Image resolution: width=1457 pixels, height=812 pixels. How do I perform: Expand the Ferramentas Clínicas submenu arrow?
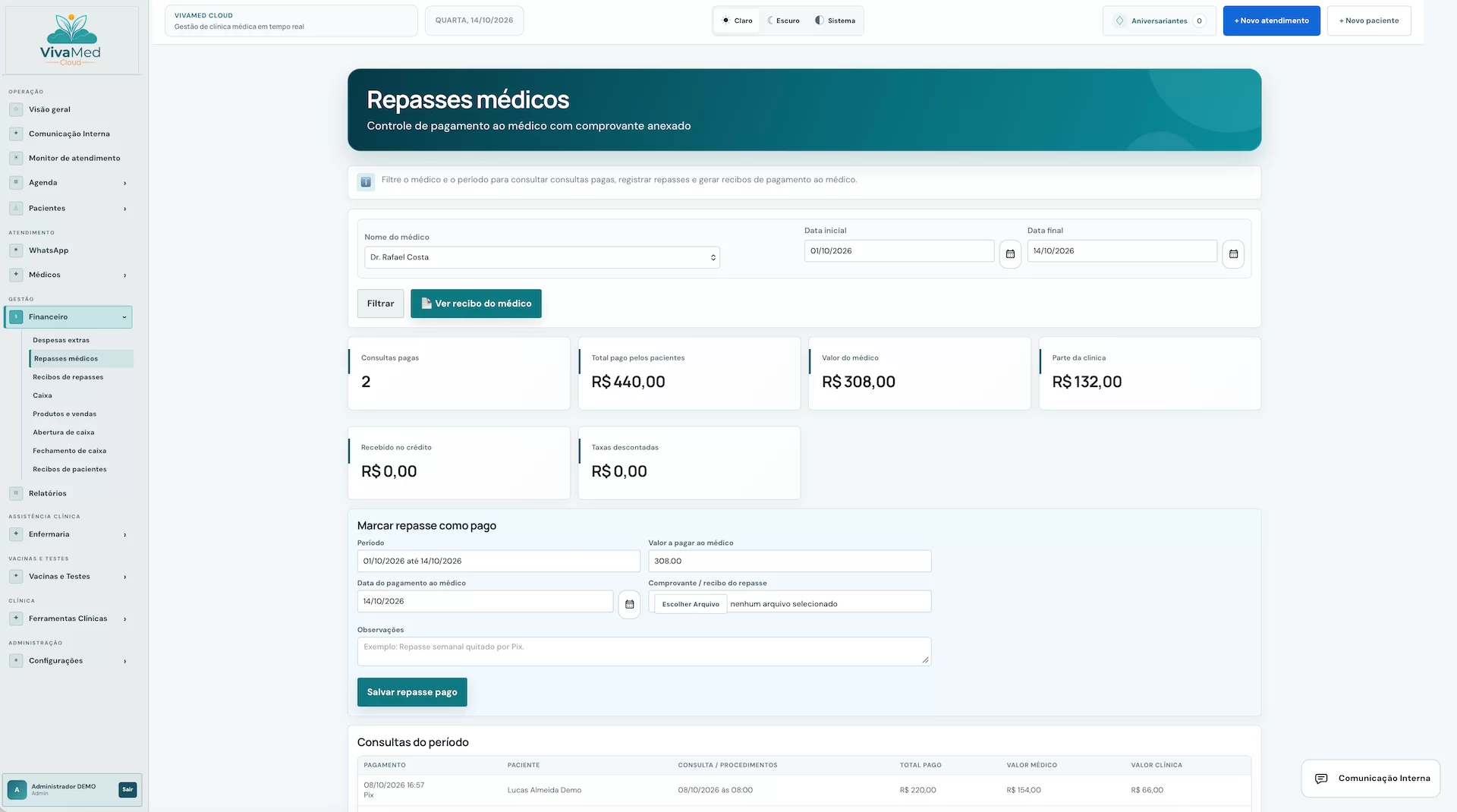[x=125, y=619]
